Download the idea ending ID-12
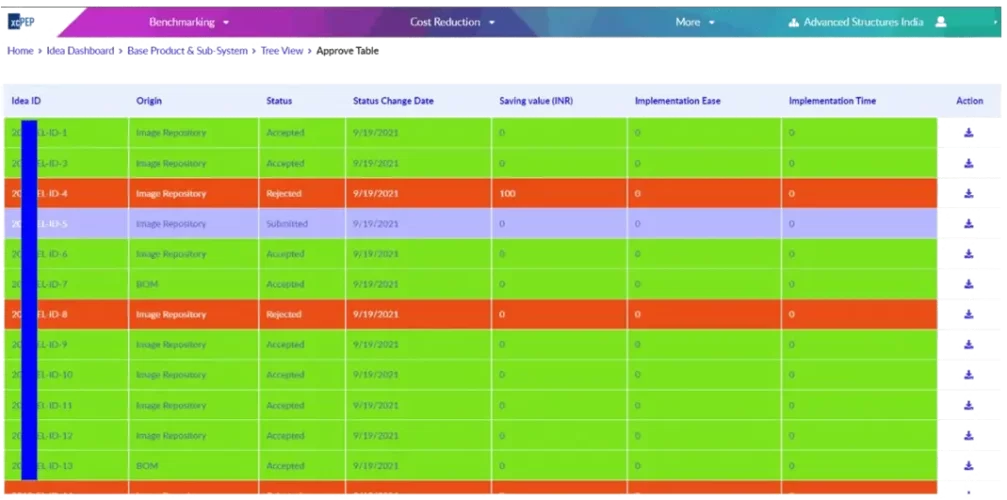1007x500 pixels. pyautogui.click(x=969, y=435)
